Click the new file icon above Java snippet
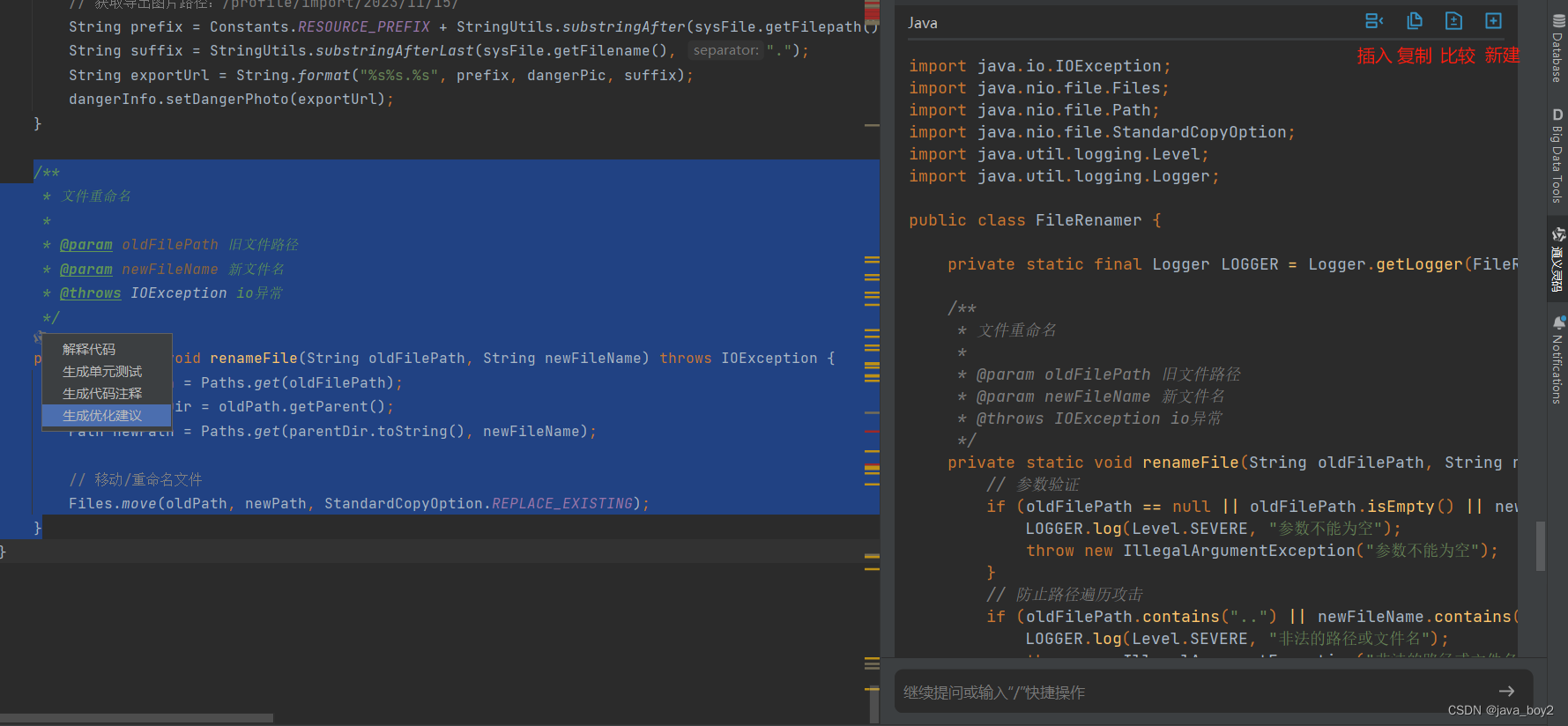Viewport: 1568px width, 726px height. click(1493, 21)
